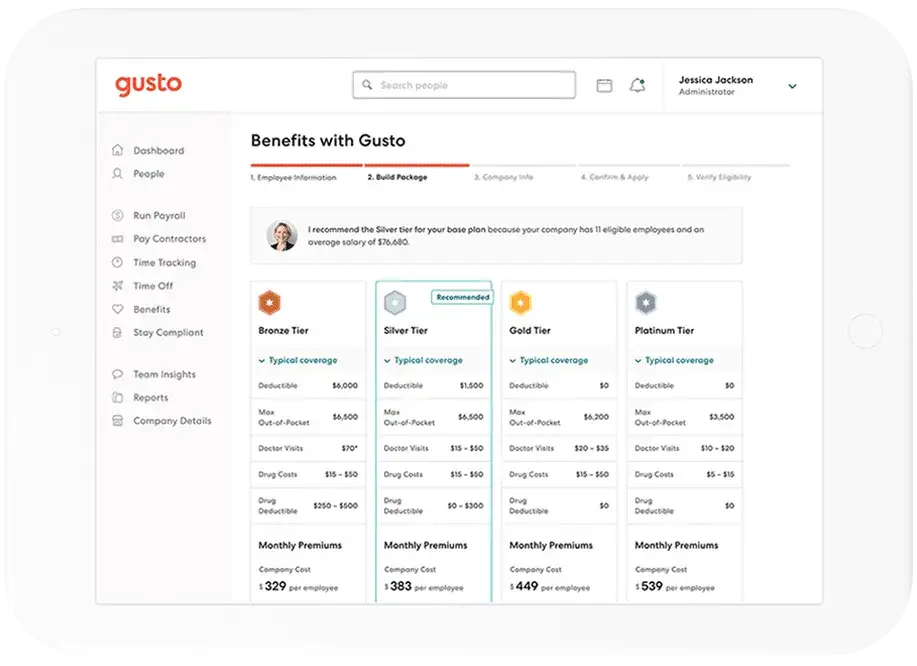Click the Team Insights chat icon
The height and width of the screenshot is (666, 917).
118,374
